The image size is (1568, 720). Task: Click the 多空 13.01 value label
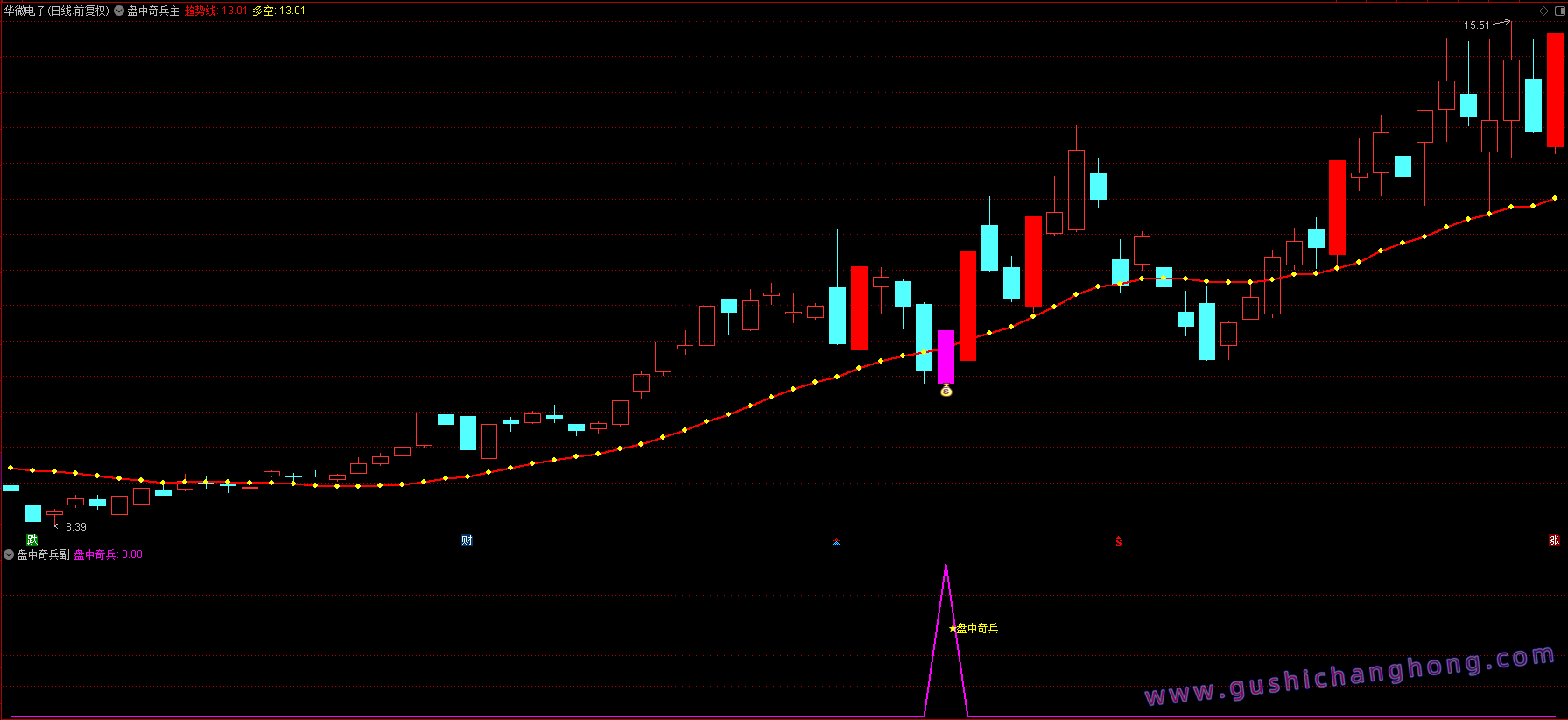(279, 11)
